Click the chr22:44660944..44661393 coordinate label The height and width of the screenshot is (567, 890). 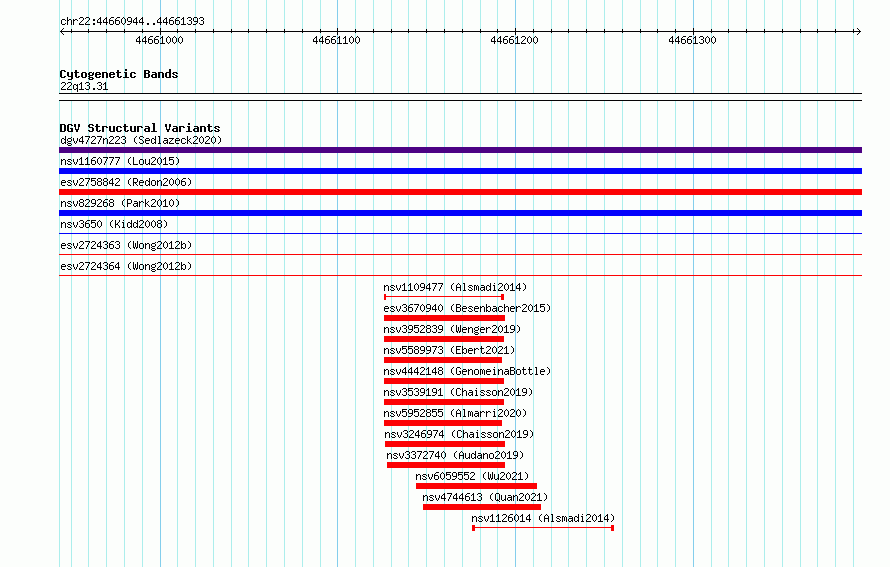pos(132,21)
